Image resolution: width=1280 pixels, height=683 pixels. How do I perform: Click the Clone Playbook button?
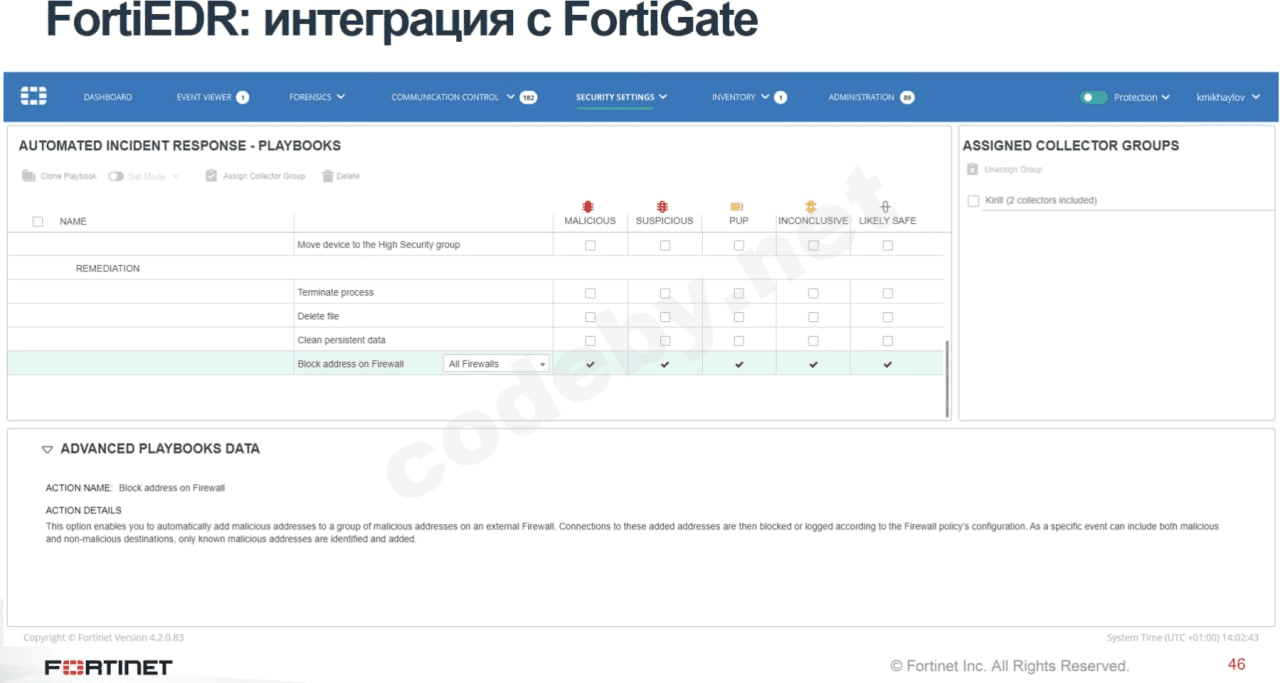tap(59, 176)
